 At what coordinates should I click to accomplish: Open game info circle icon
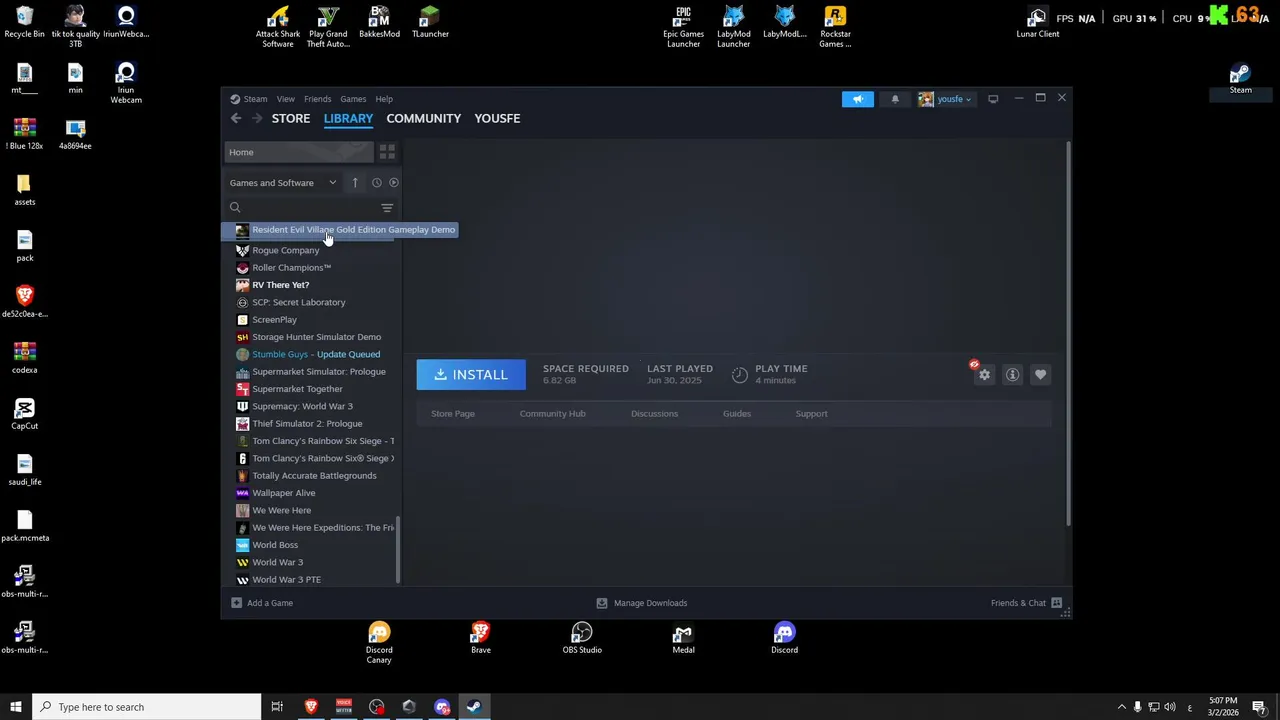1012,375
